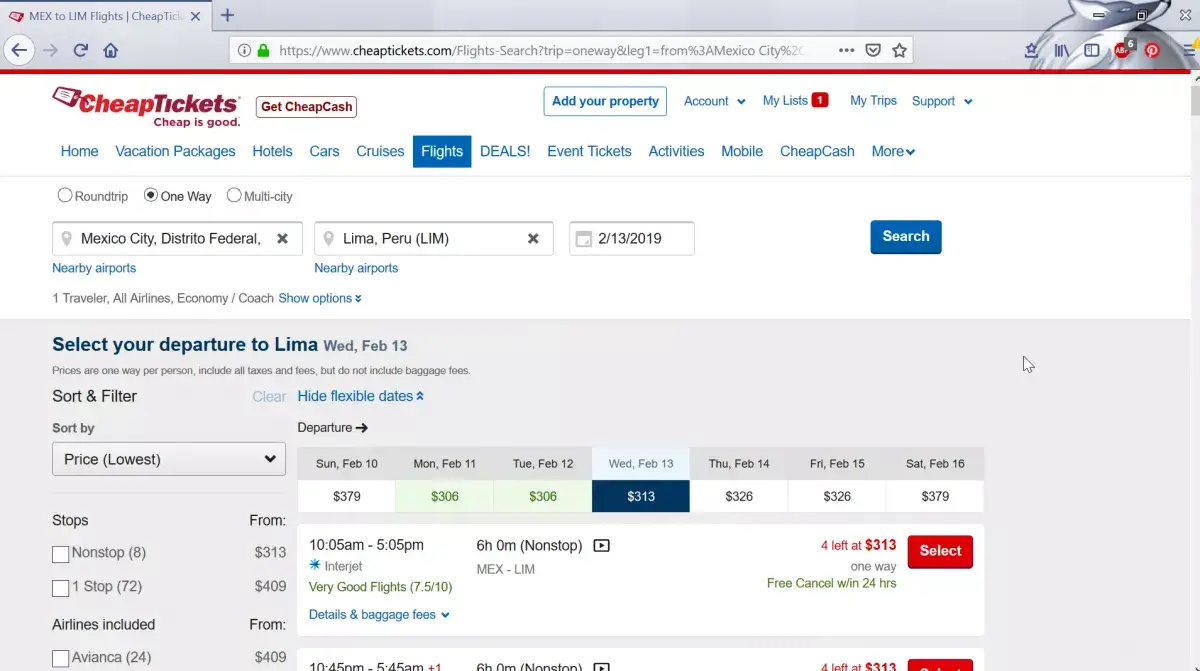
Task: Click location pin in destination field
Action: pyautogui.click(x=328, y=239)
